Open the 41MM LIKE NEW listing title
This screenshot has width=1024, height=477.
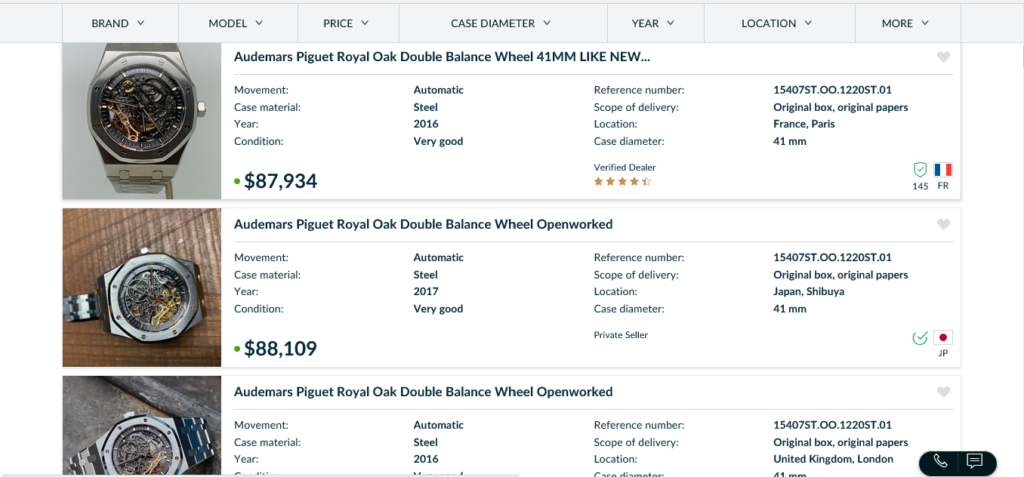coord(441,57)
